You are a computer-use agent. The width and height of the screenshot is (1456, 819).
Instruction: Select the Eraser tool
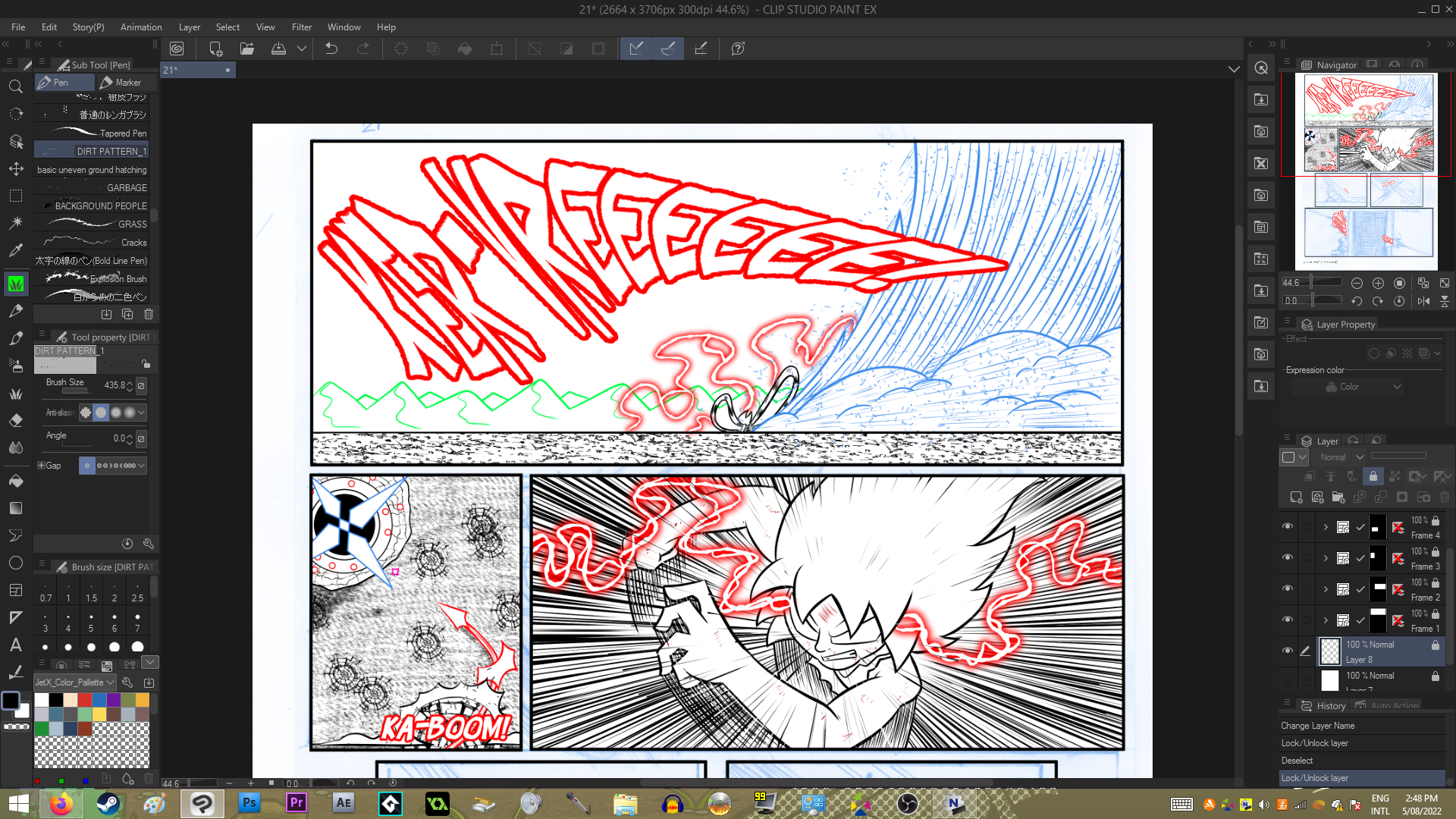[x=15, y=420]
